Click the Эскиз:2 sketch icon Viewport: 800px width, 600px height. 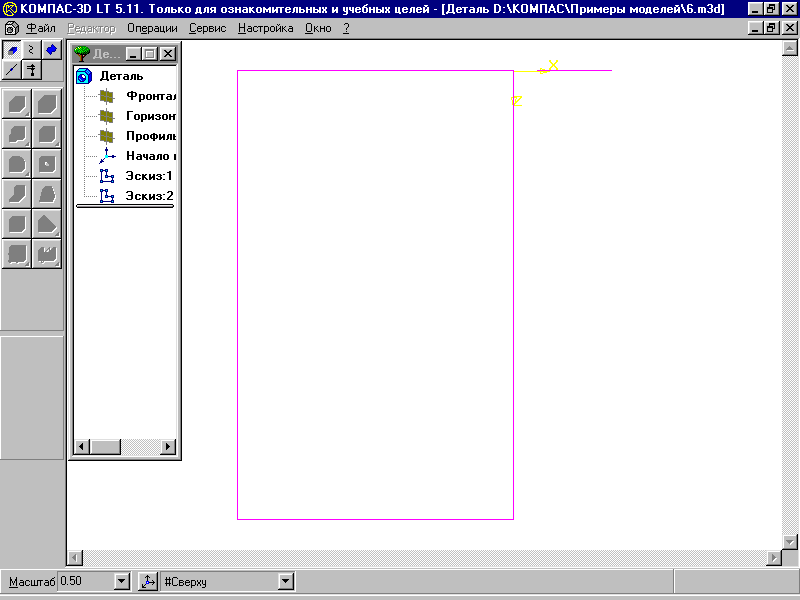click(x=107, y=196)
